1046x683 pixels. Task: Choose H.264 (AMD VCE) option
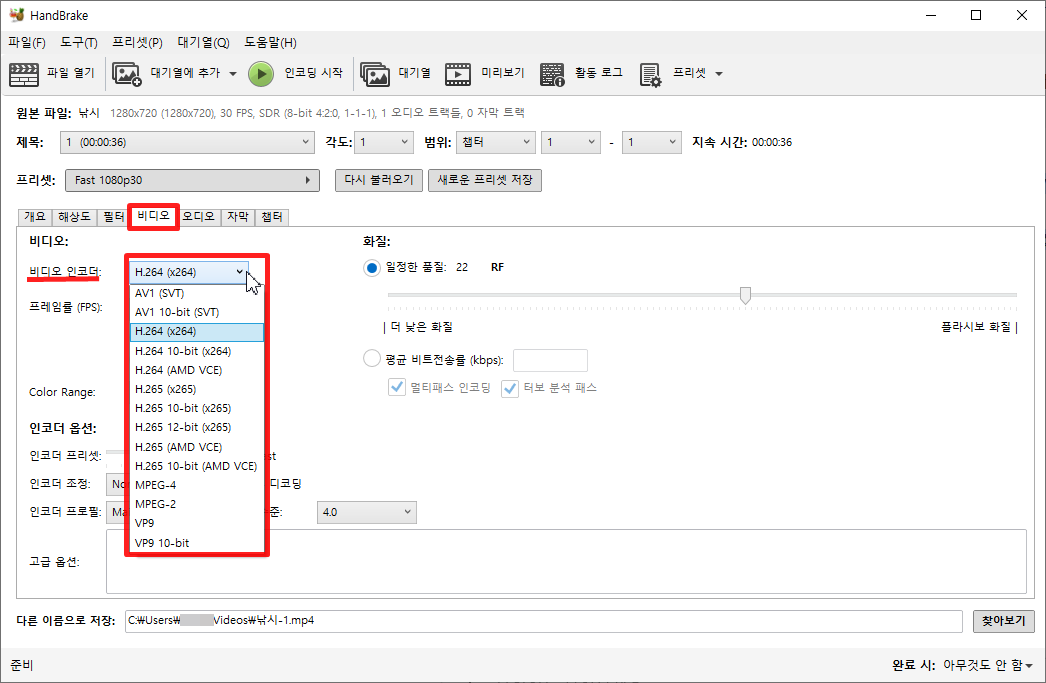(x=197, y=370)
